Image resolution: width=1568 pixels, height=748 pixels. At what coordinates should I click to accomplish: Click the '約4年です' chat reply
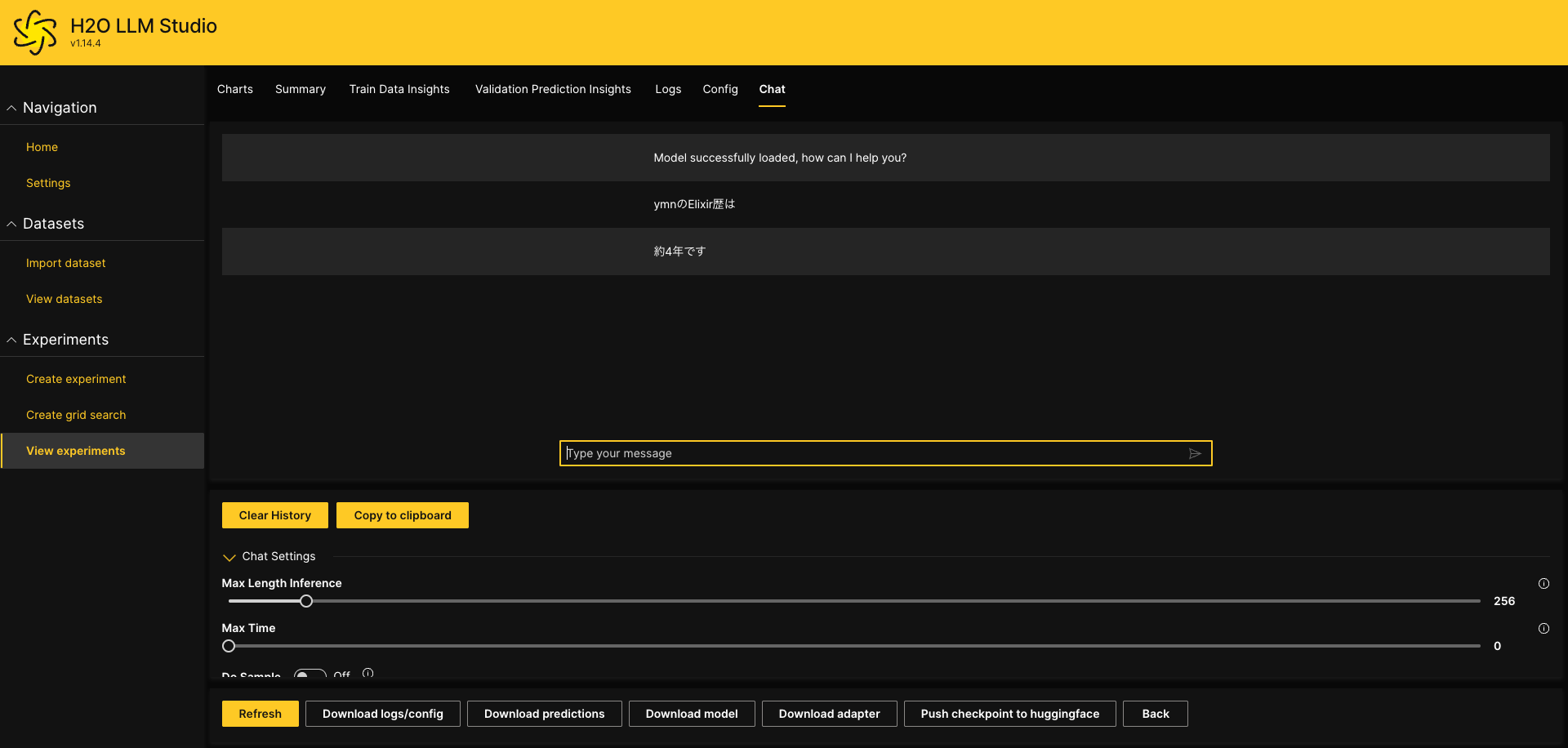click(x=886, y=252)
